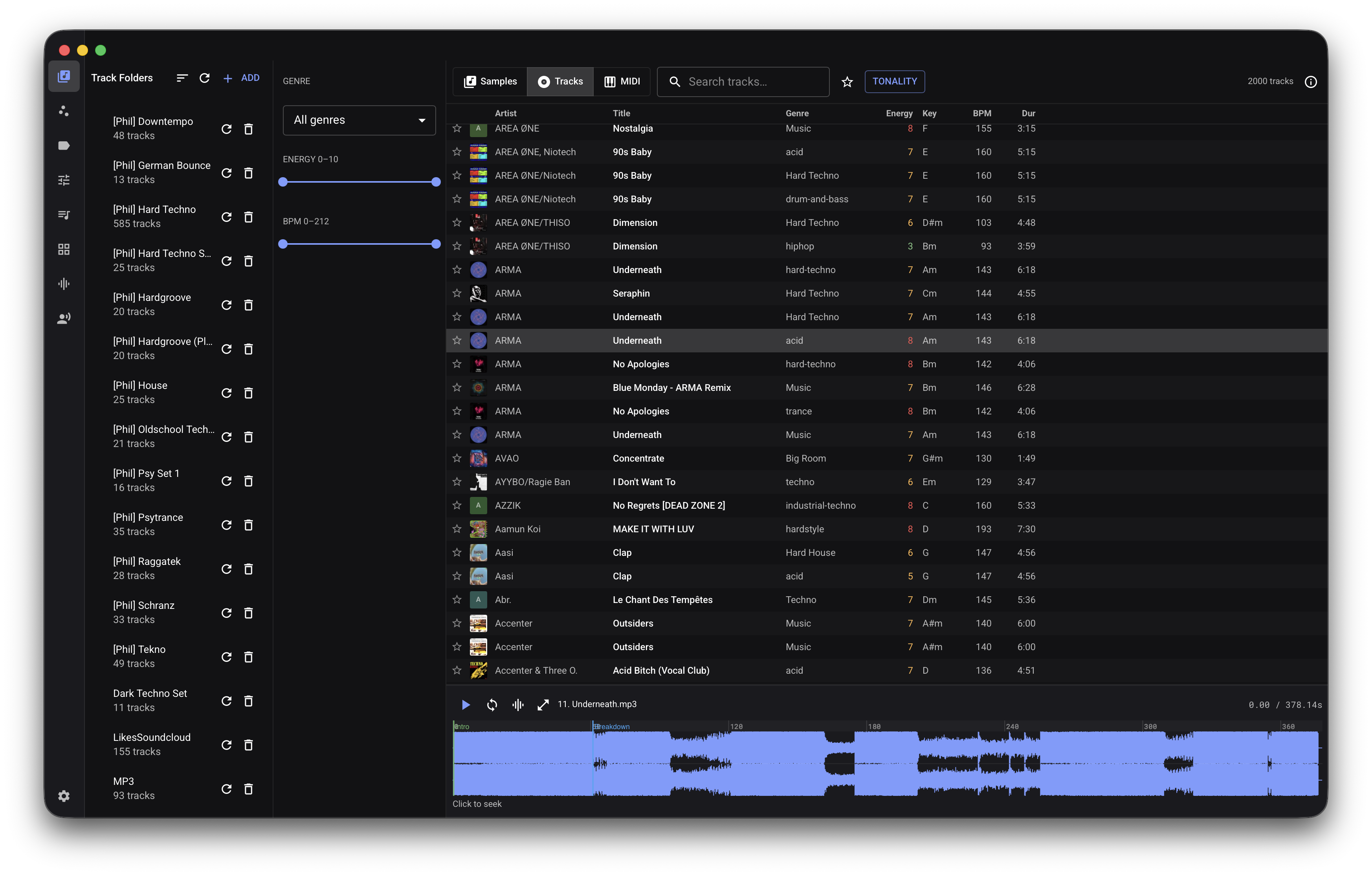Open the All genres dropdown
Screen dimensions: 1372x876
[359, 120]
